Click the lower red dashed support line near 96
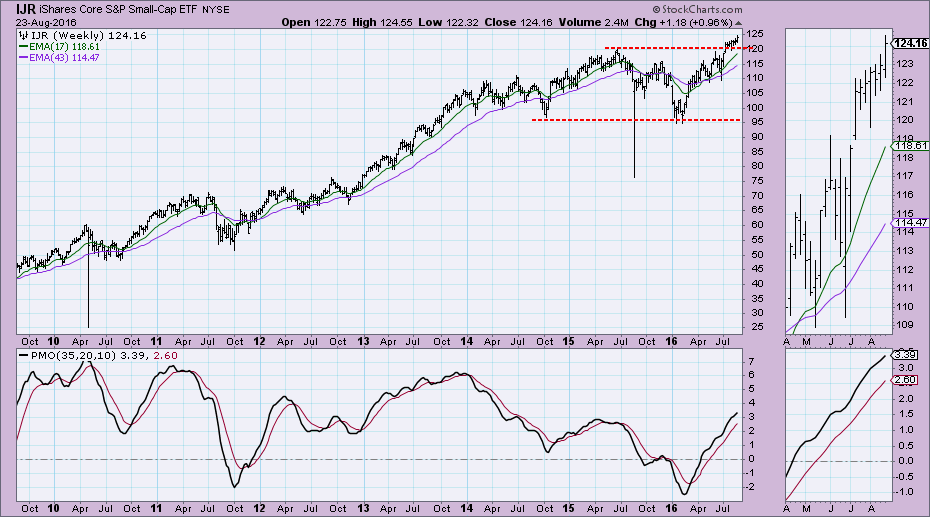The height and width of the screenshot is (517, 930). pos(636,120)
